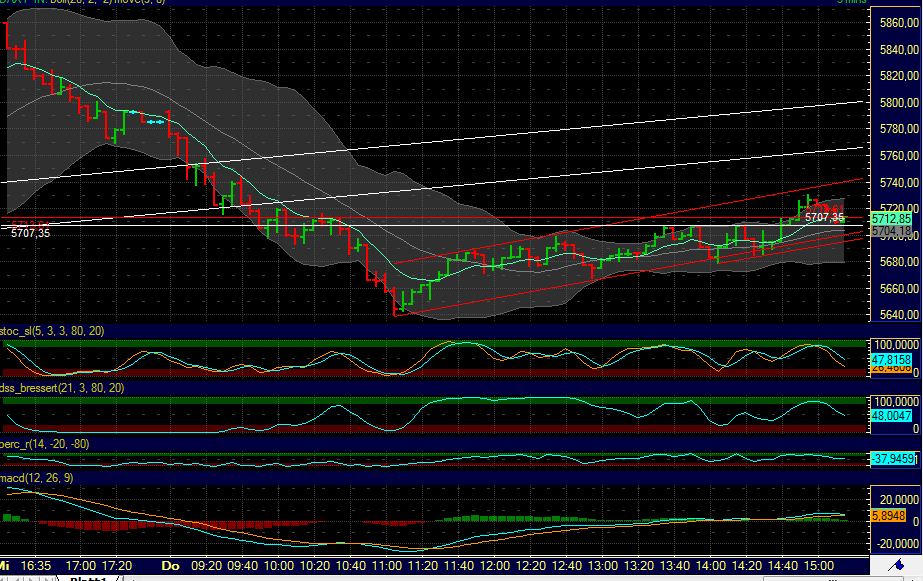Image resolution: width=923 pixels, height=581 pixels.
Task: Click the 5760,00 price axis label
Action: click(899, 155)
